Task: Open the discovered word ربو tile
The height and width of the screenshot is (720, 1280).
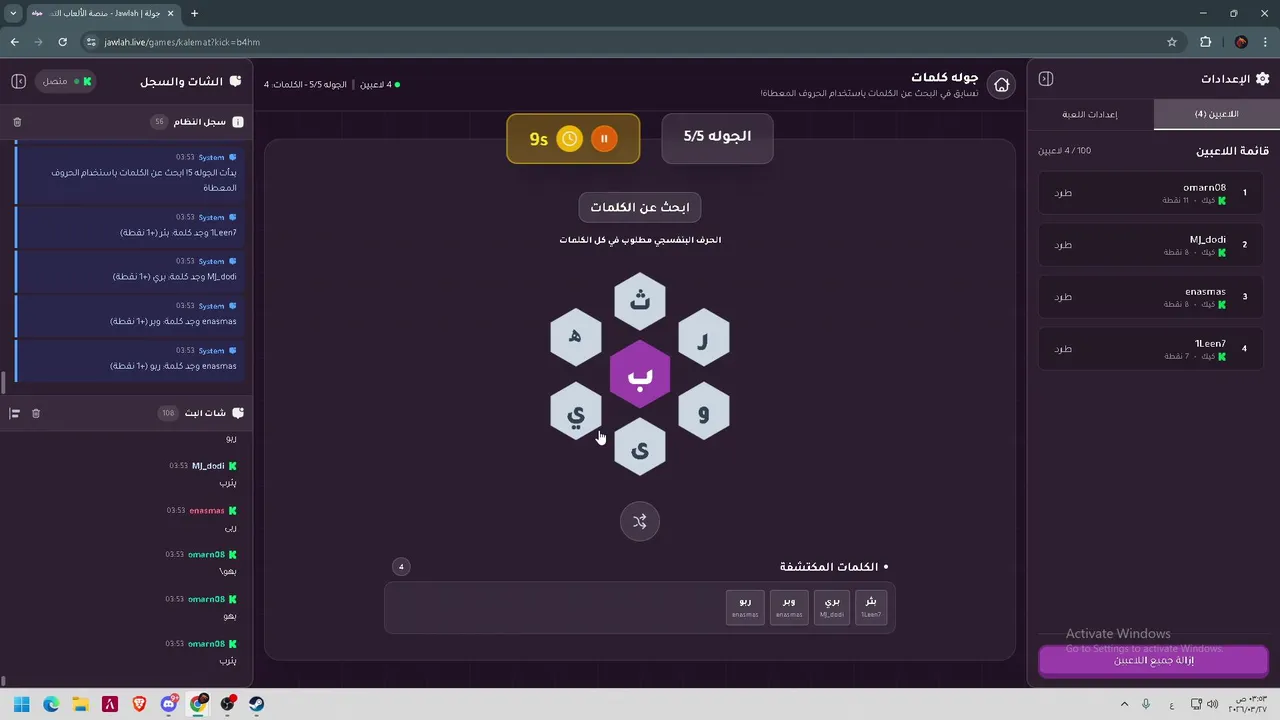Action: pos(745,607)
